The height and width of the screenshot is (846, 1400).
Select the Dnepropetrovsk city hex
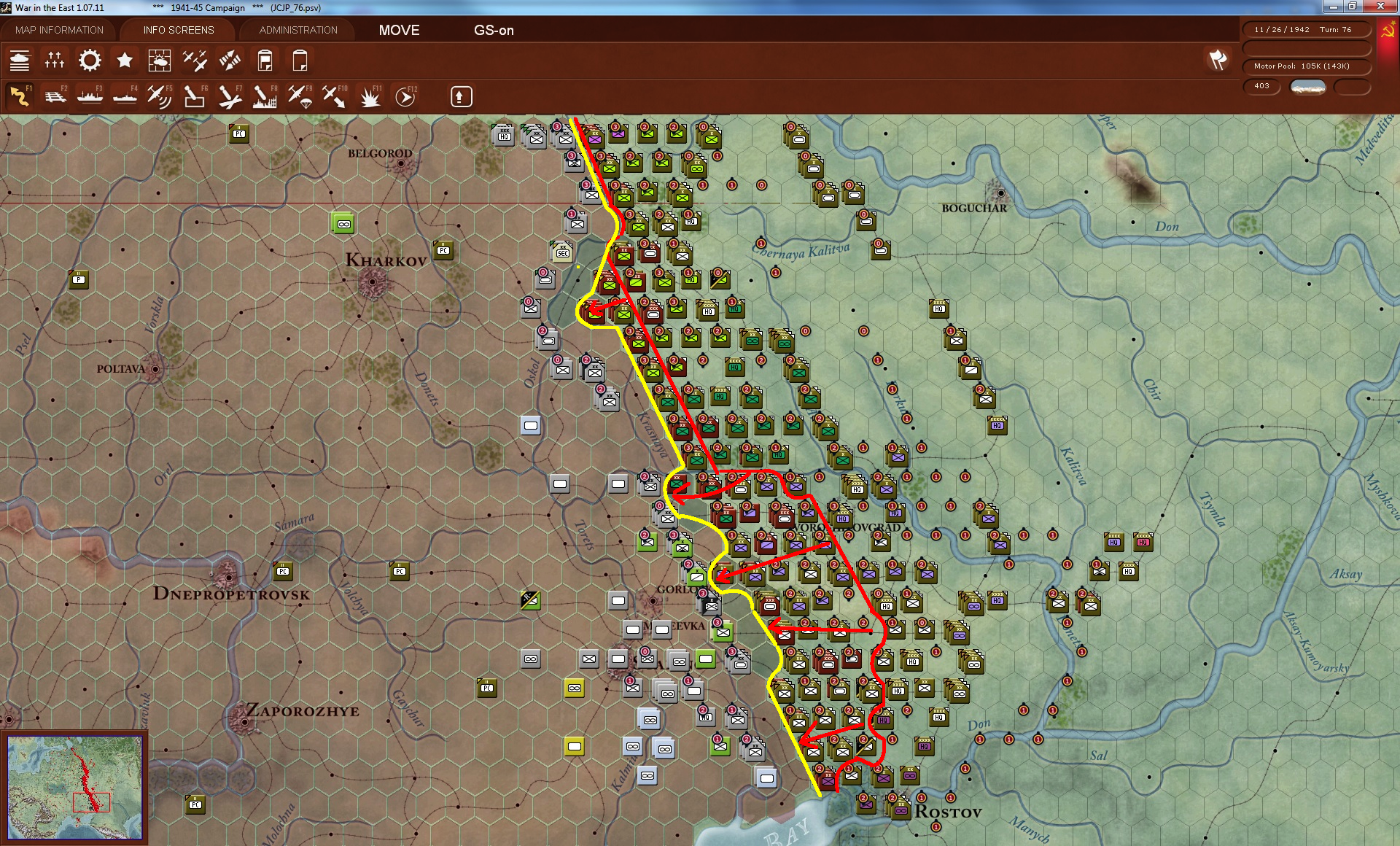(x=229, y=576)
